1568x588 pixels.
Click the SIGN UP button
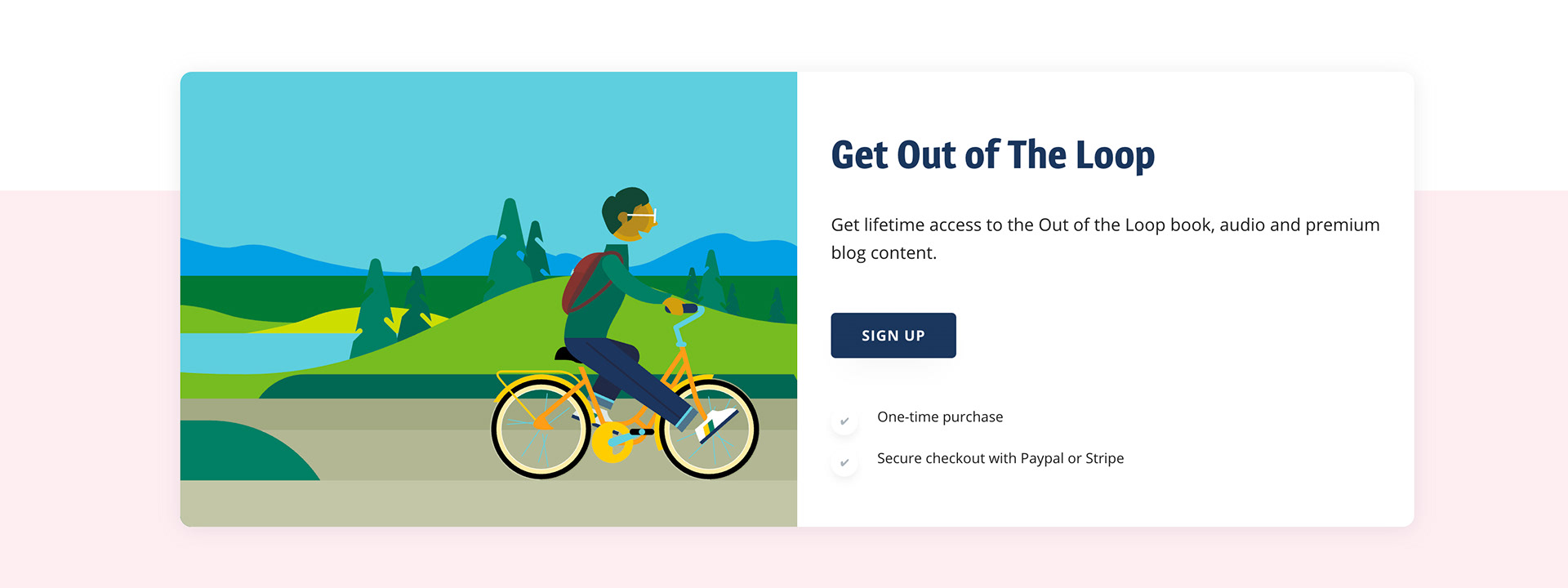tap(893, 336)
